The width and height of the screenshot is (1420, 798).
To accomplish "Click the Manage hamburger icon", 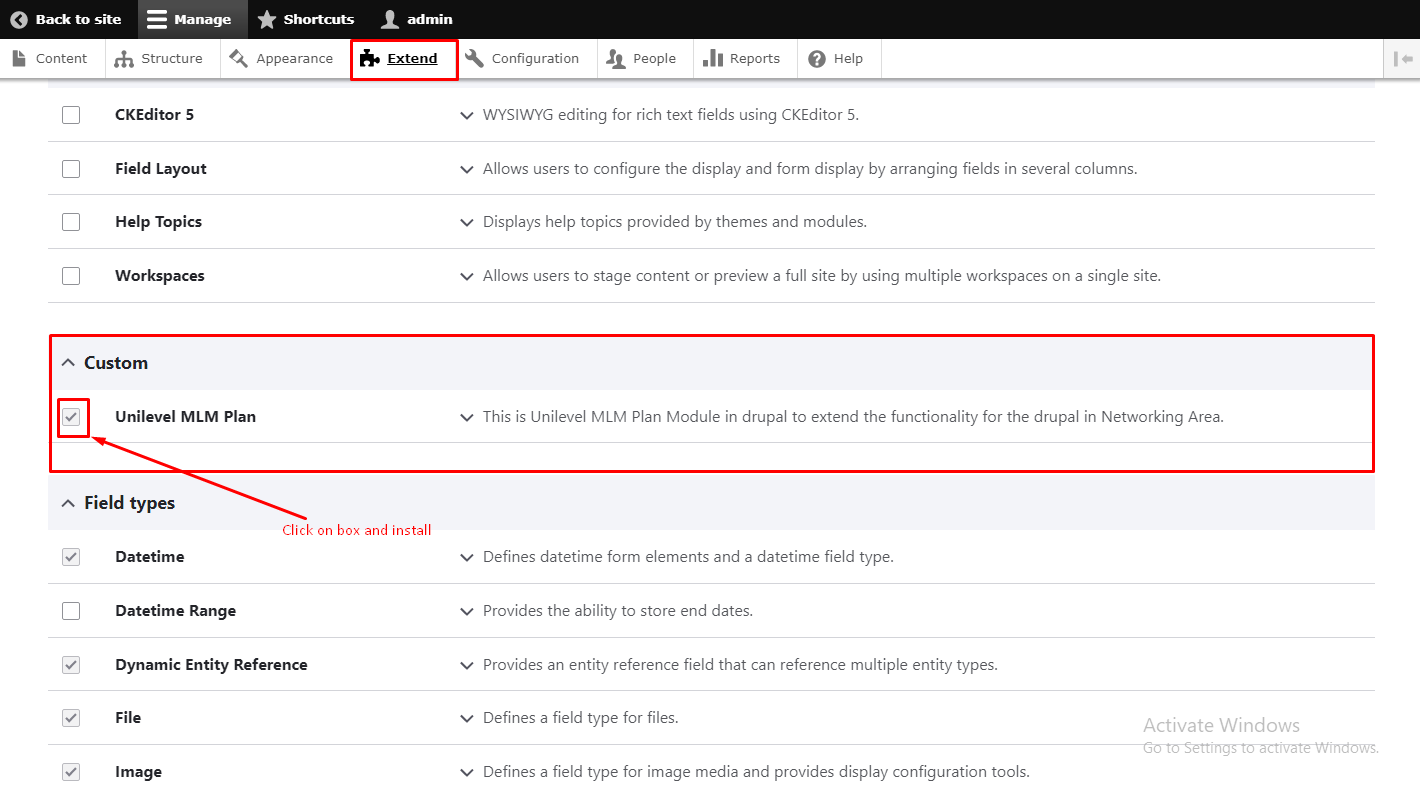I will (156, 19).
